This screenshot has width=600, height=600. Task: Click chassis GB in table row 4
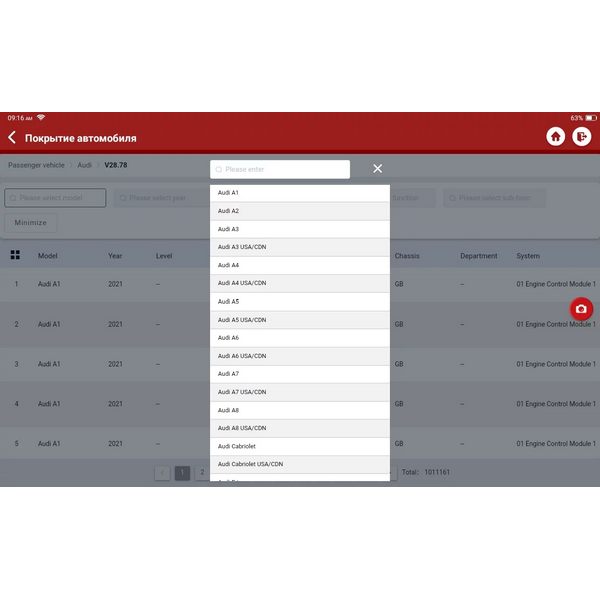pos(399,404)
